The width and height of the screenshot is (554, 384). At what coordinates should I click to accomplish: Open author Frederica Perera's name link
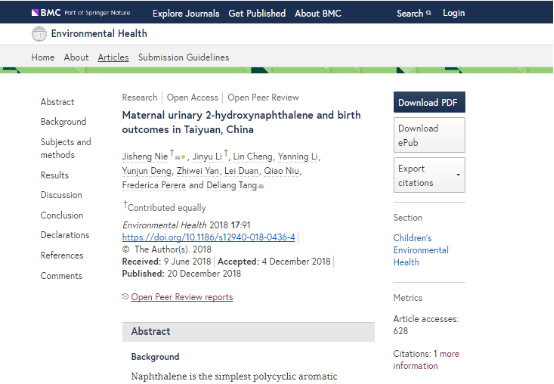tap(154, 185)
